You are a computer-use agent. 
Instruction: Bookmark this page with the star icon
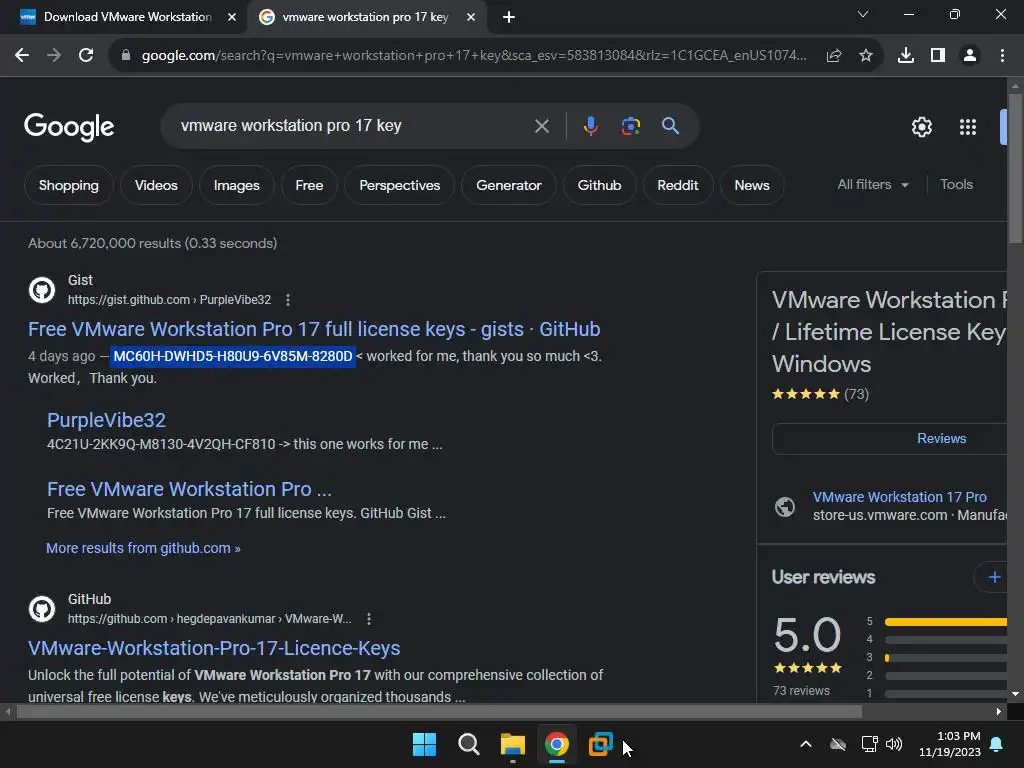coord(866,56)
